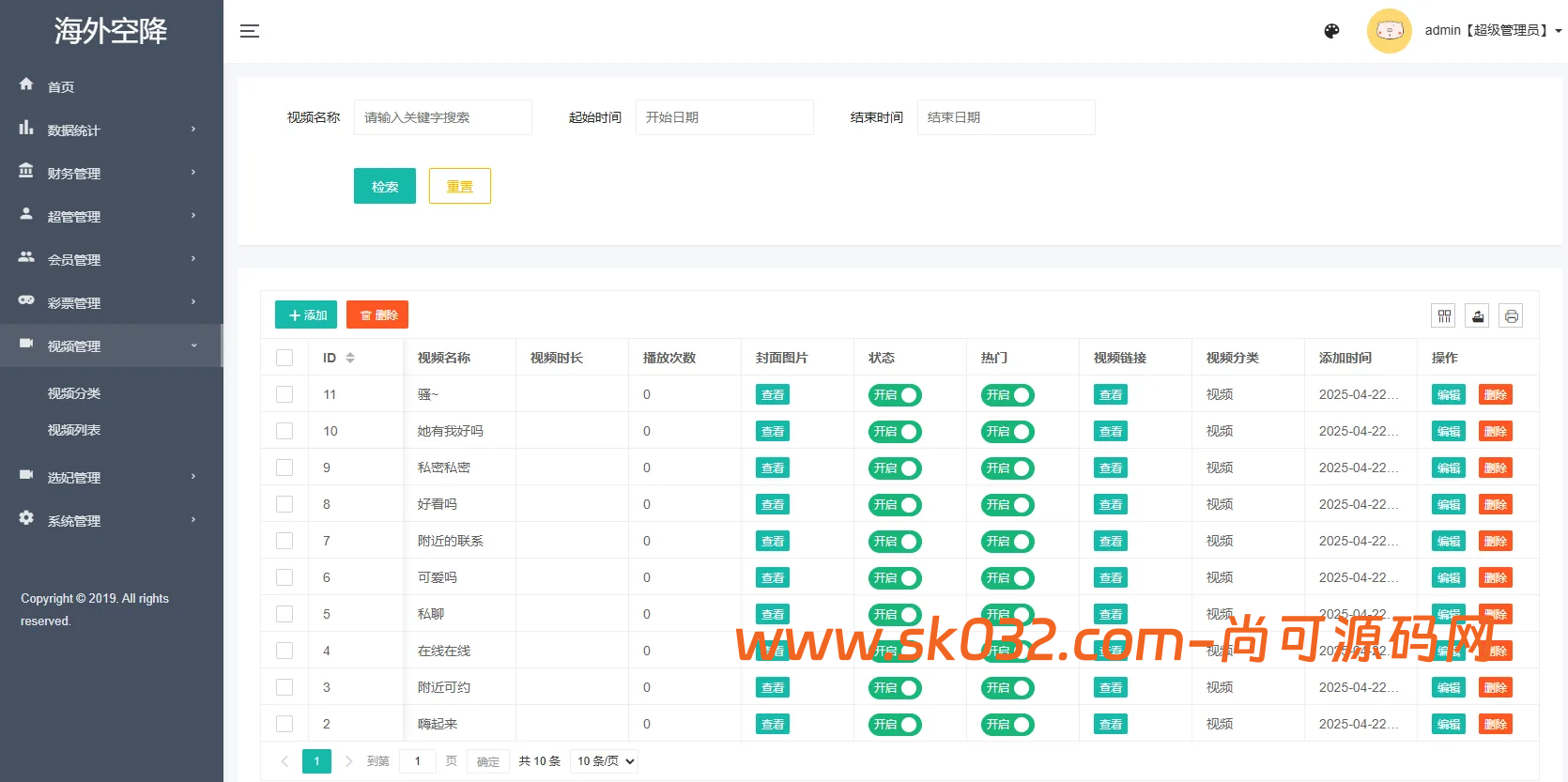Click the export table icon
The height and width of the screenshot is (782, 1568).
click(x=1478, y=315)
